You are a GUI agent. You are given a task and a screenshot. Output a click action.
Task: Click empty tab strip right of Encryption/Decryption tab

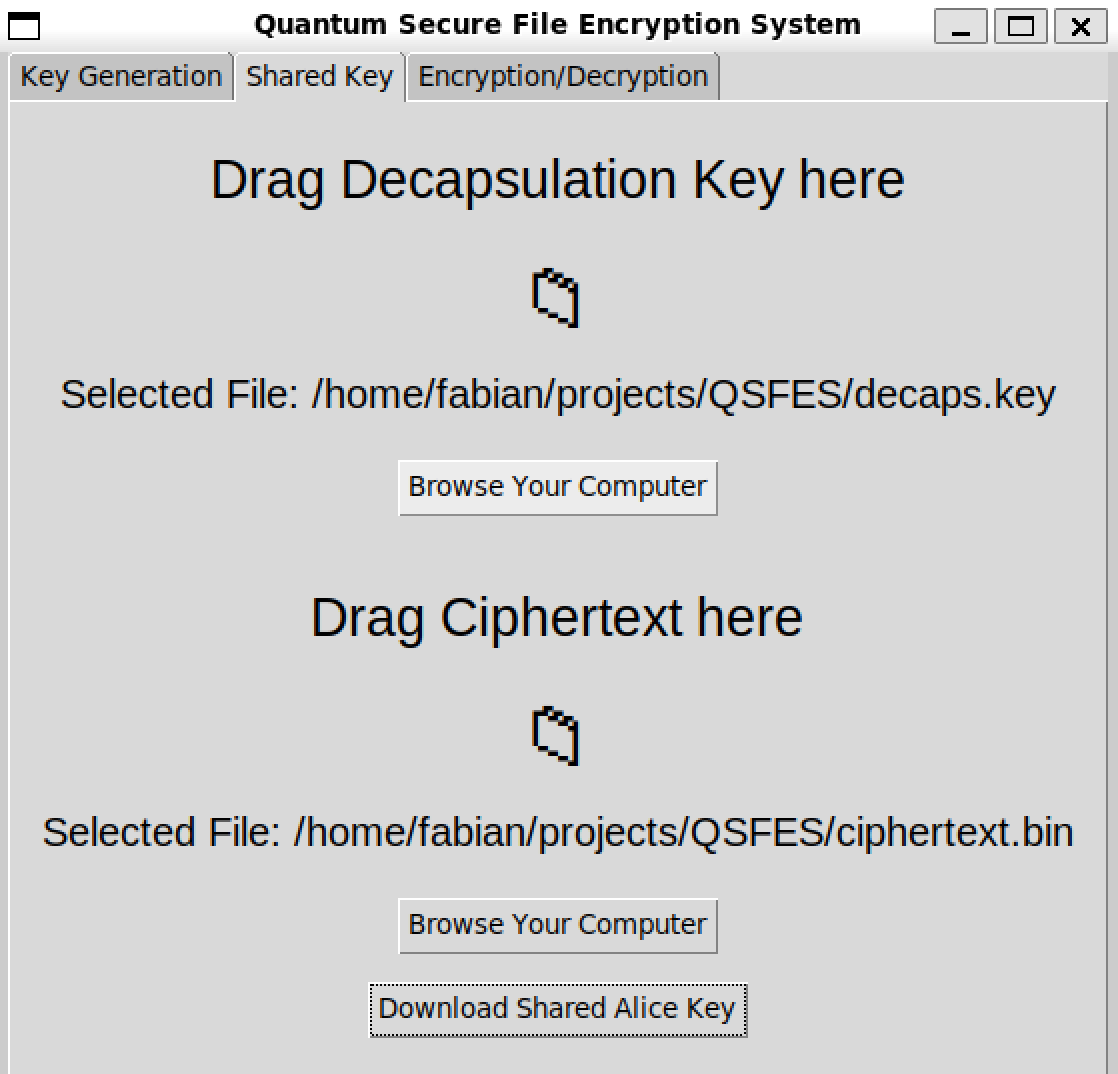[913, 77]
